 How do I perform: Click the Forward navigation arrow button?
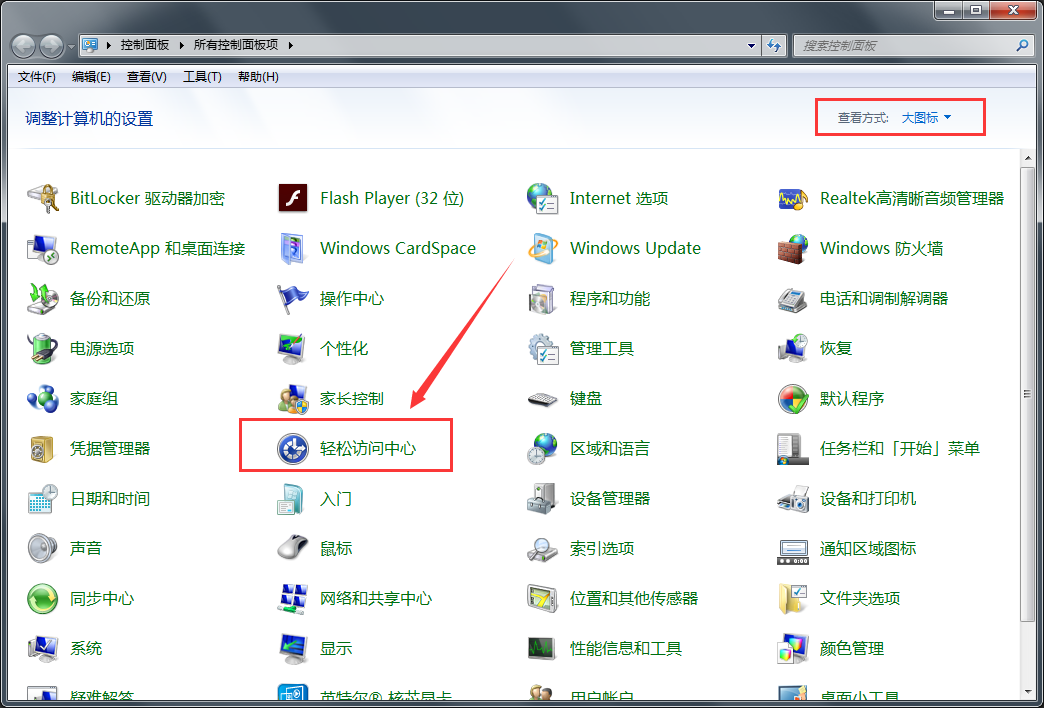[52, 46]
